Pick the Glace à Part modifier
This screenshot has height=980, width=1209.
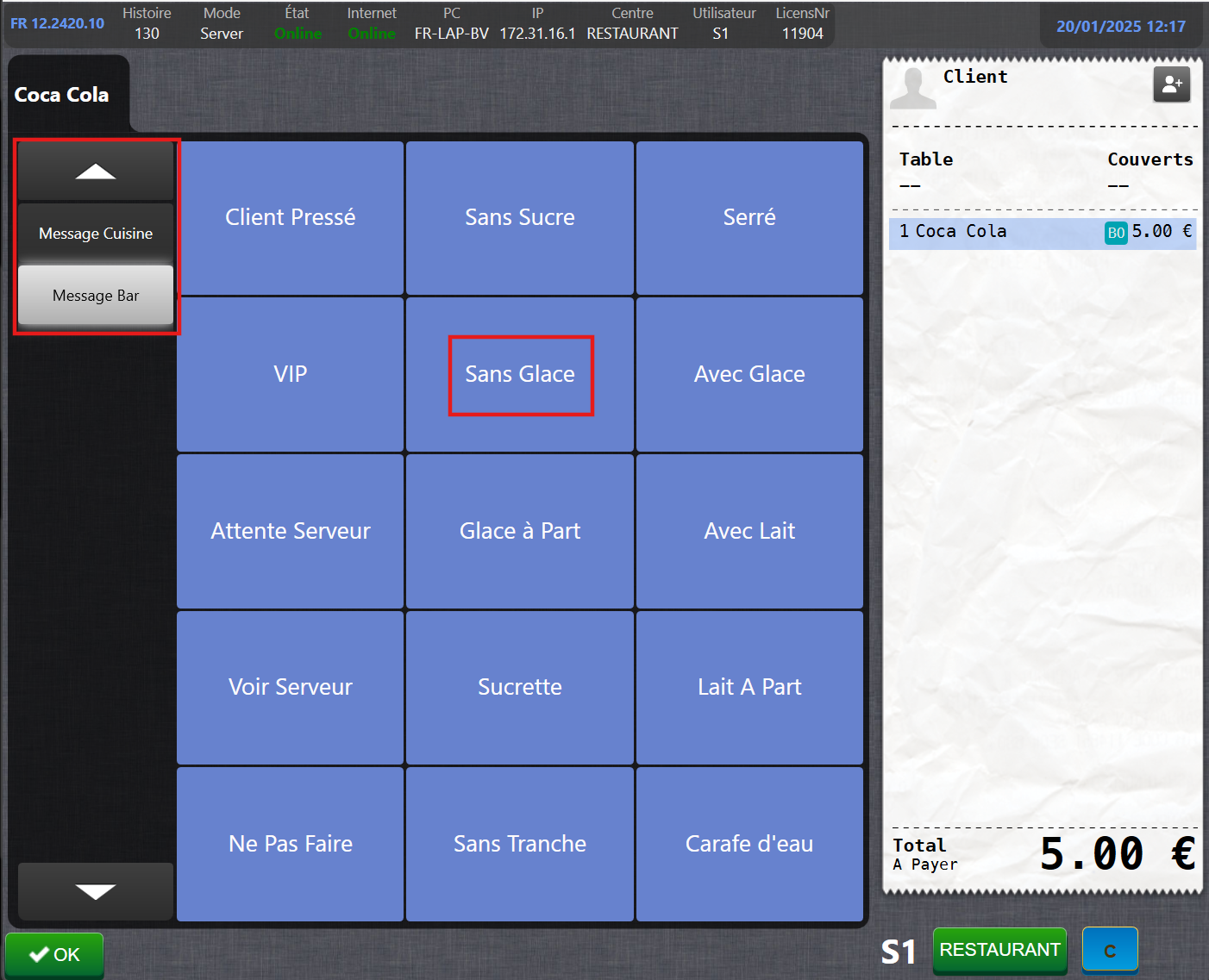pos(520,531)
